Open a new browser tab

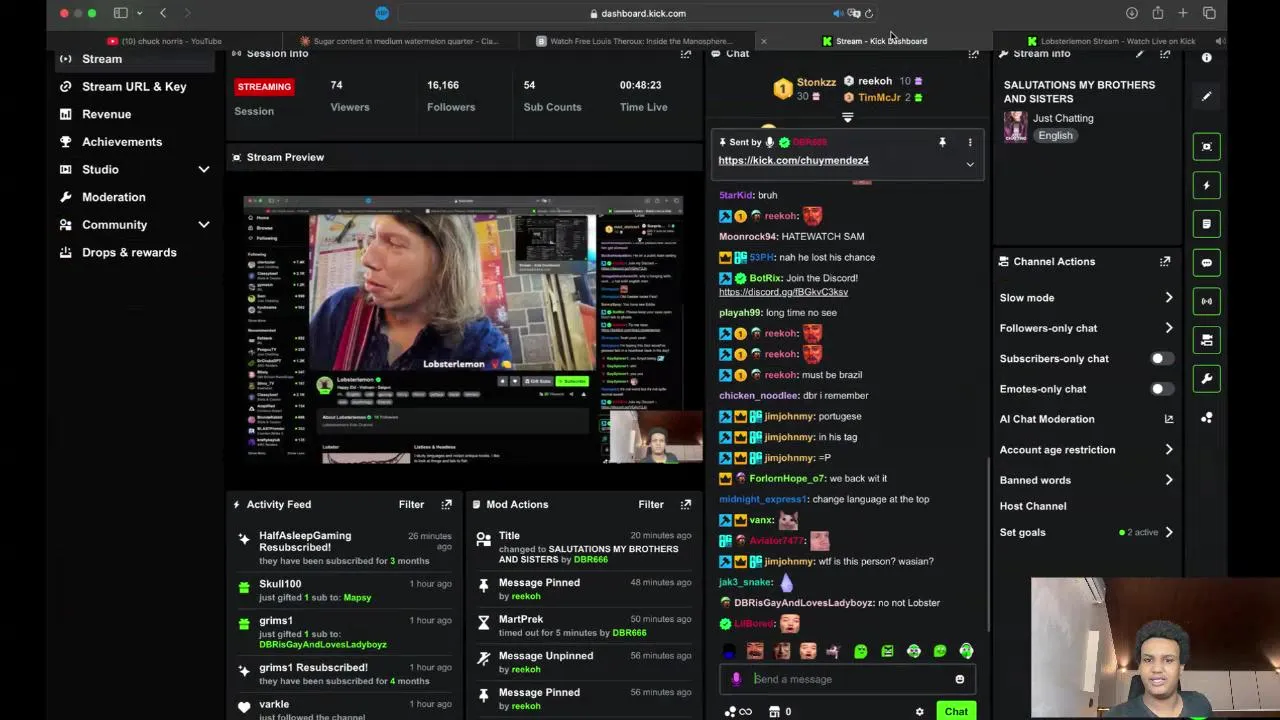click(x=1183, y=13)
